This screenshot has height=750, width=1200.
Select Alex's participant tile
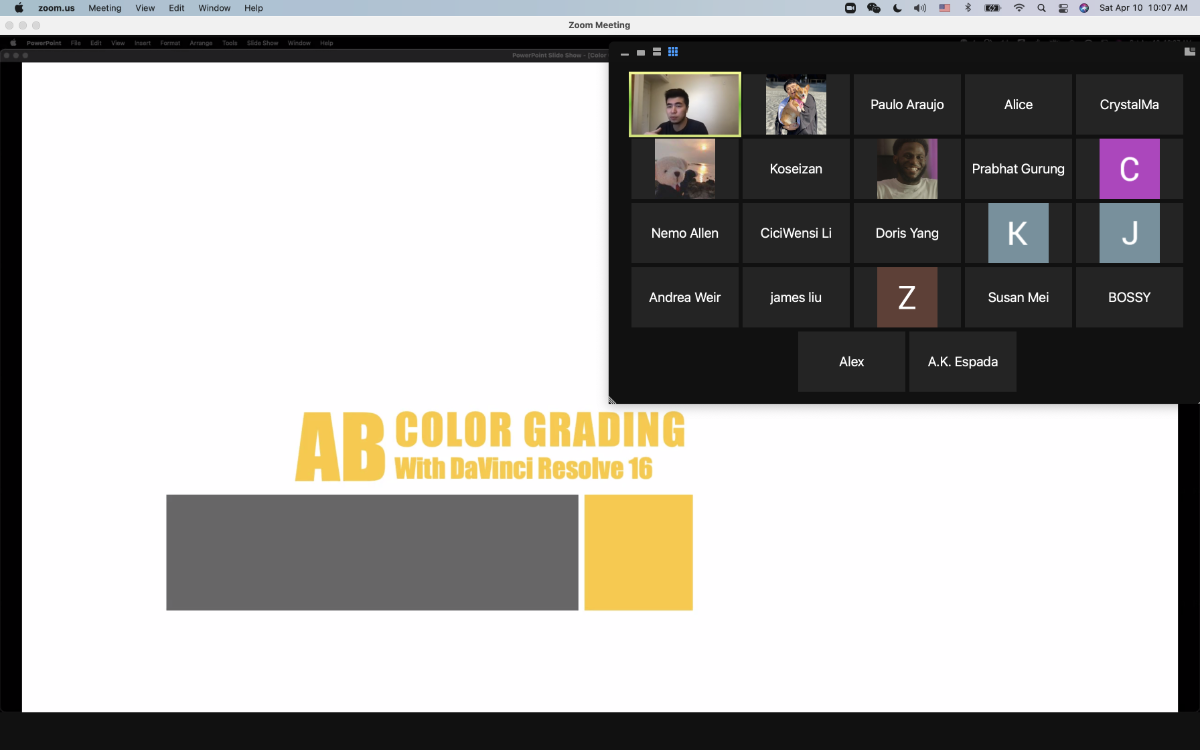pyautogui.click(x=851, y=361)
